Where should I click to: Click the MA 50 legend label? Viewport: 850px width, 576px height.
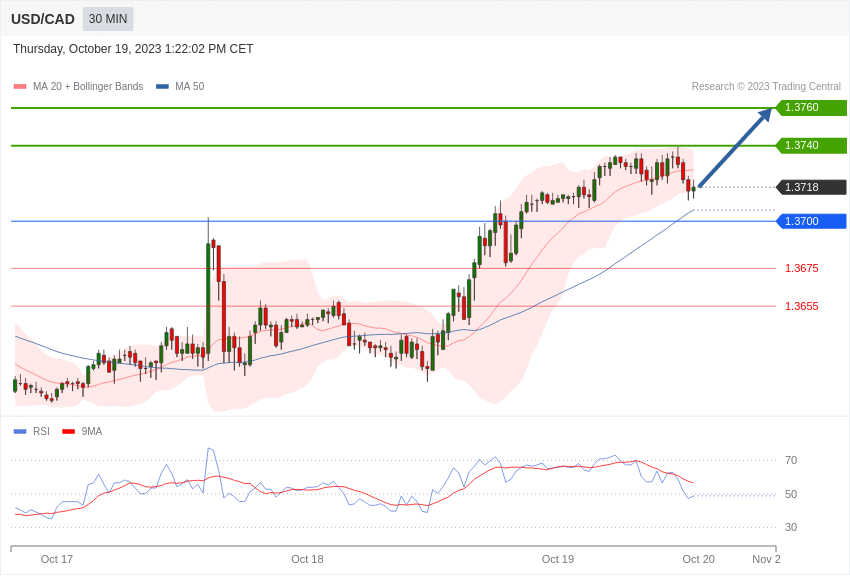(x=190, y=87)
